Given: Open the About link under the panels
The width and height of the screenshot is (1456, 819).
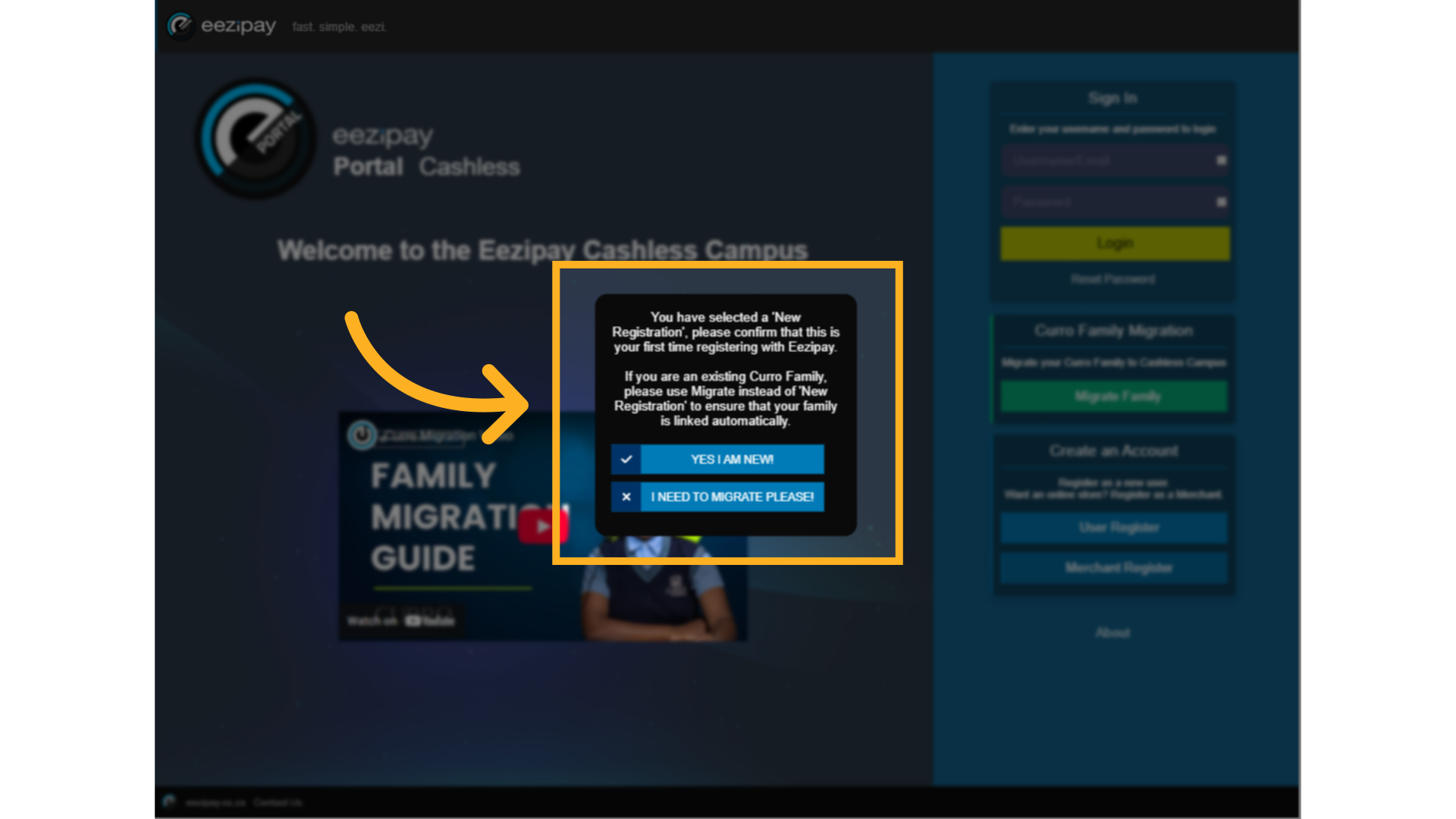Looking at the screenshot, I should (1112, 632).
